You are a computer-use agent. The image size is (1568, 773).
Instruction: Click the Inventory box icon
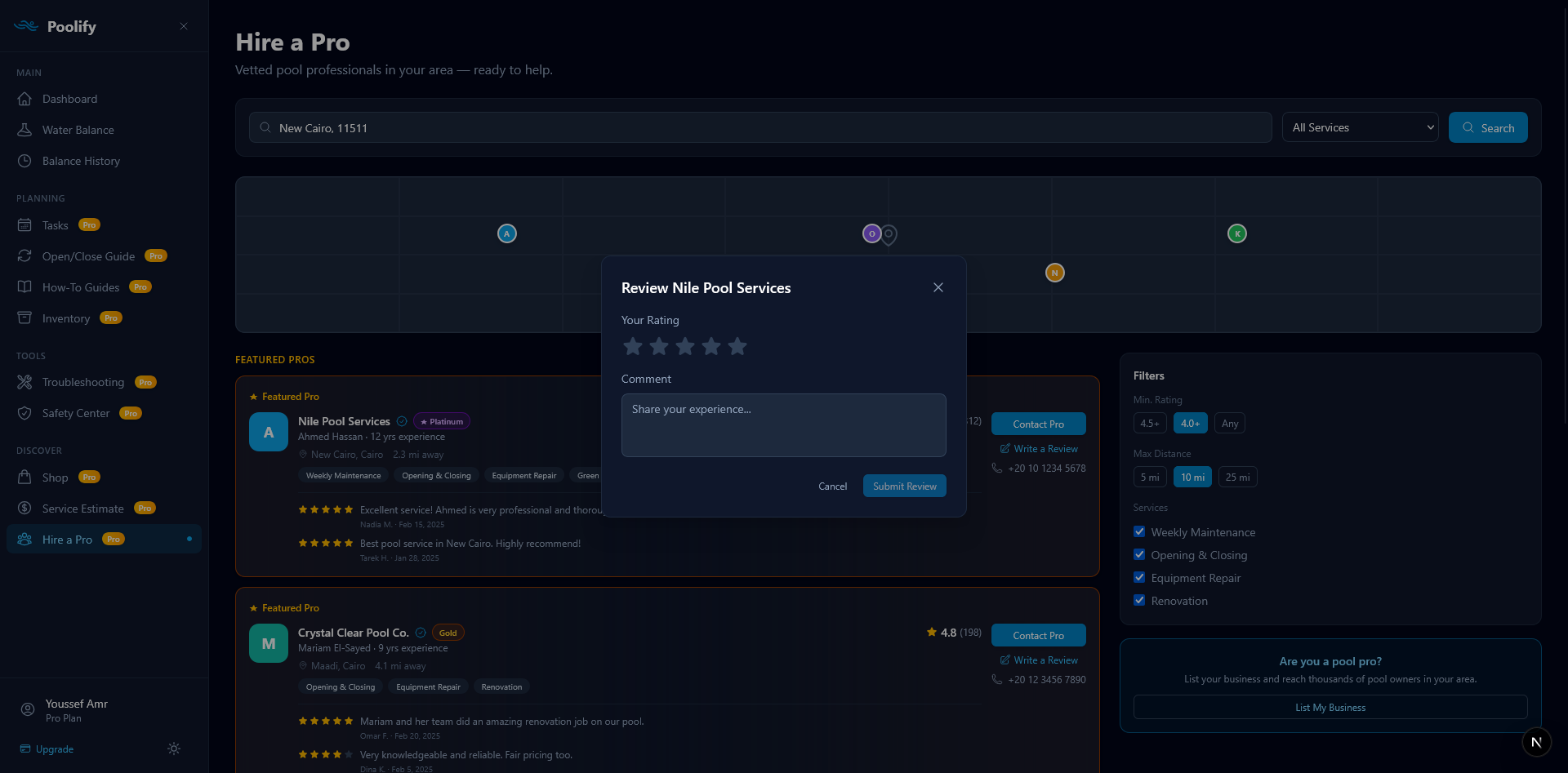click(24, 318)
